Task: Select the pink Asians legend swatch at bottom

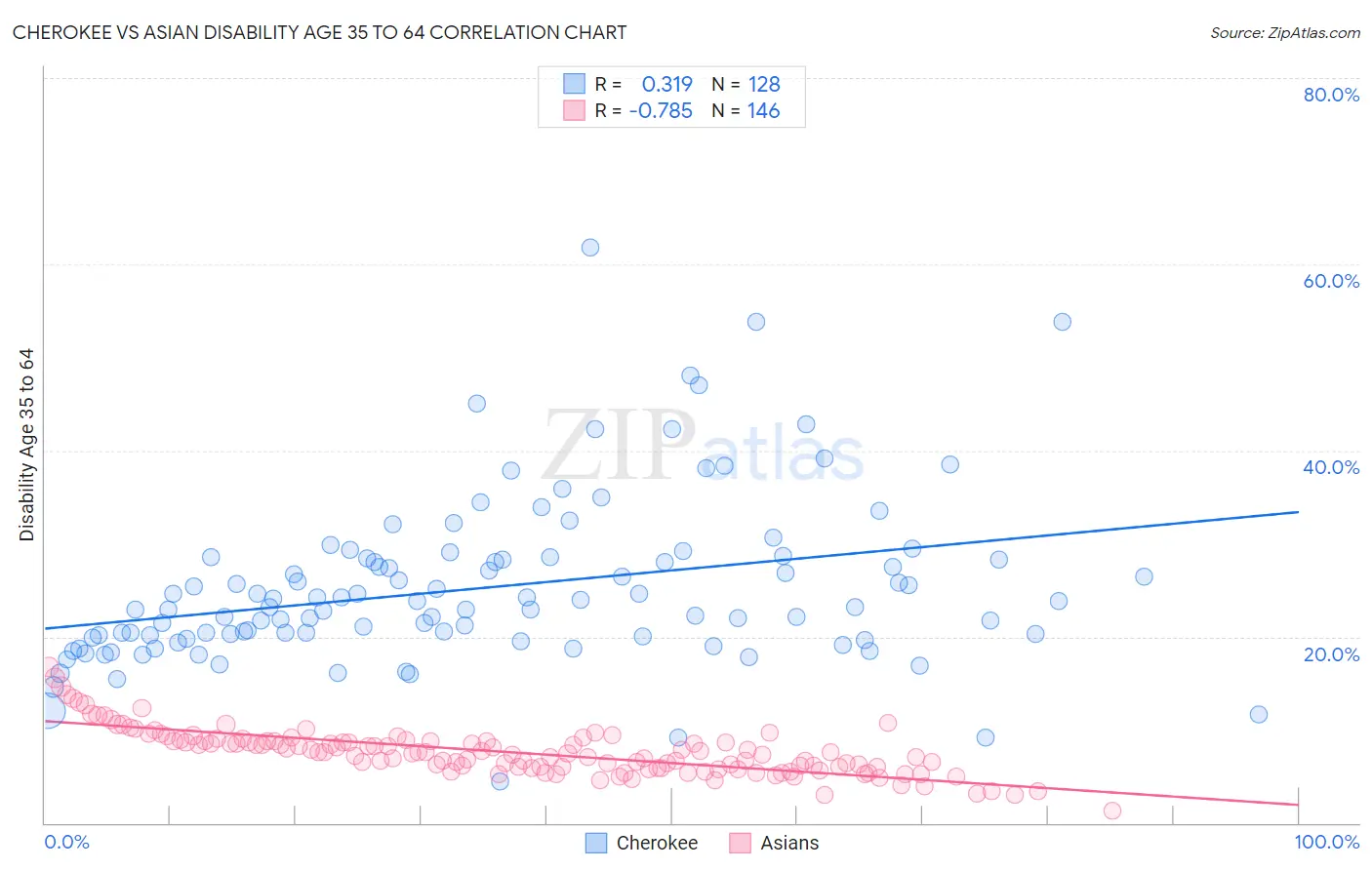Action: pos(741,843)
